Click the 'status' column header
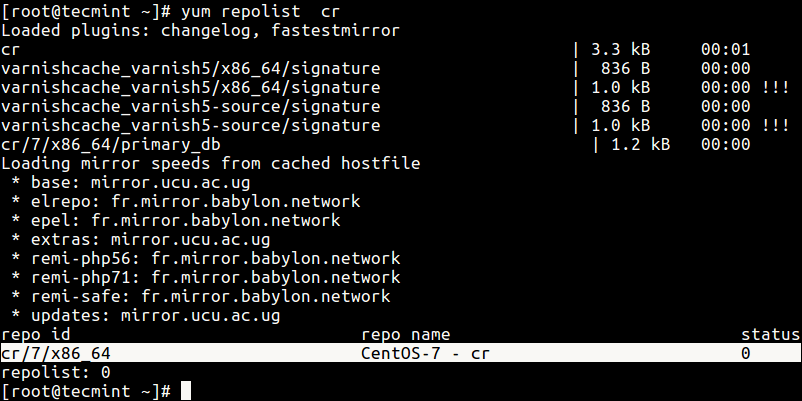The image size is (802, 401). pos(770,334)
